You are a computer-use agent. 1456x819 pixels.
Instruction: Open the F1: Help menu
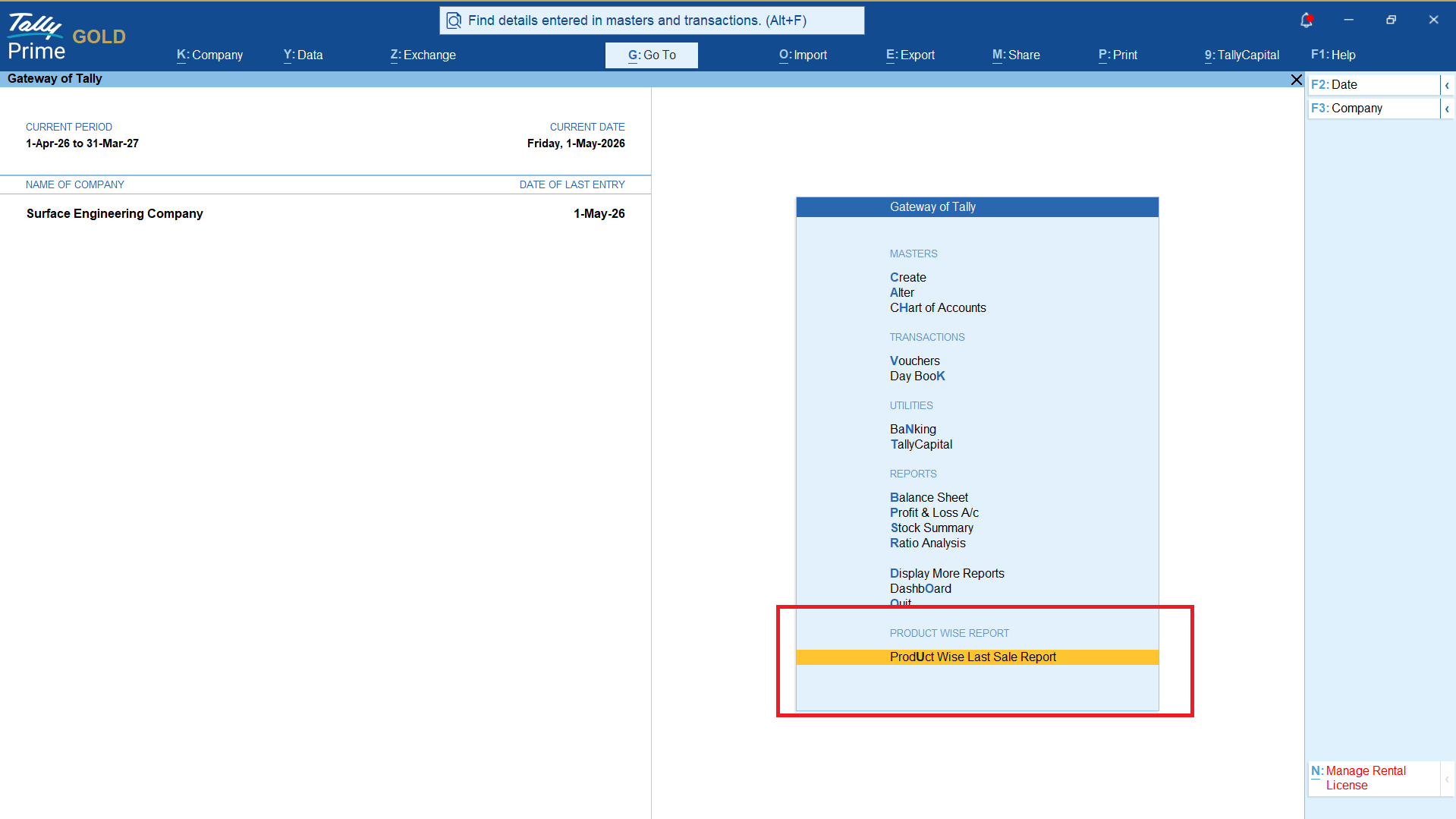1333,55
